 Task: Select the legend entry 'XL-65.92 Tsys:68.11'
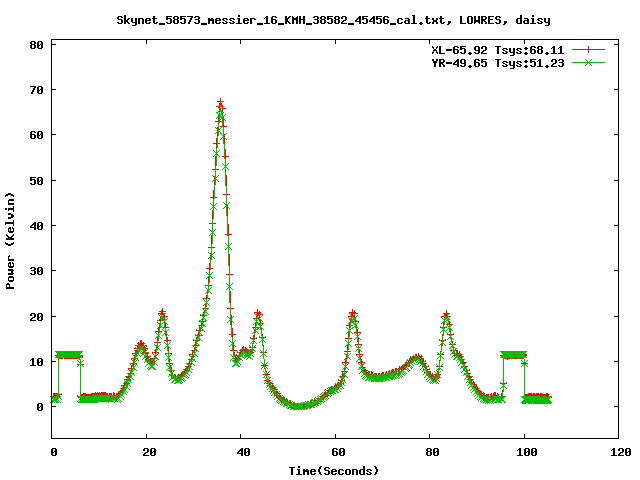click(498, 50)
